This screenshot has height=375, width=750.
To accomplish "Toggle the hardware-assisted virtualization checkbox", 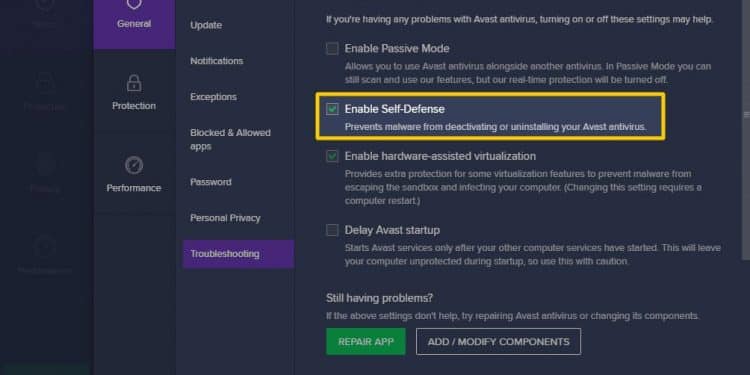I will (x=332, y=156).
